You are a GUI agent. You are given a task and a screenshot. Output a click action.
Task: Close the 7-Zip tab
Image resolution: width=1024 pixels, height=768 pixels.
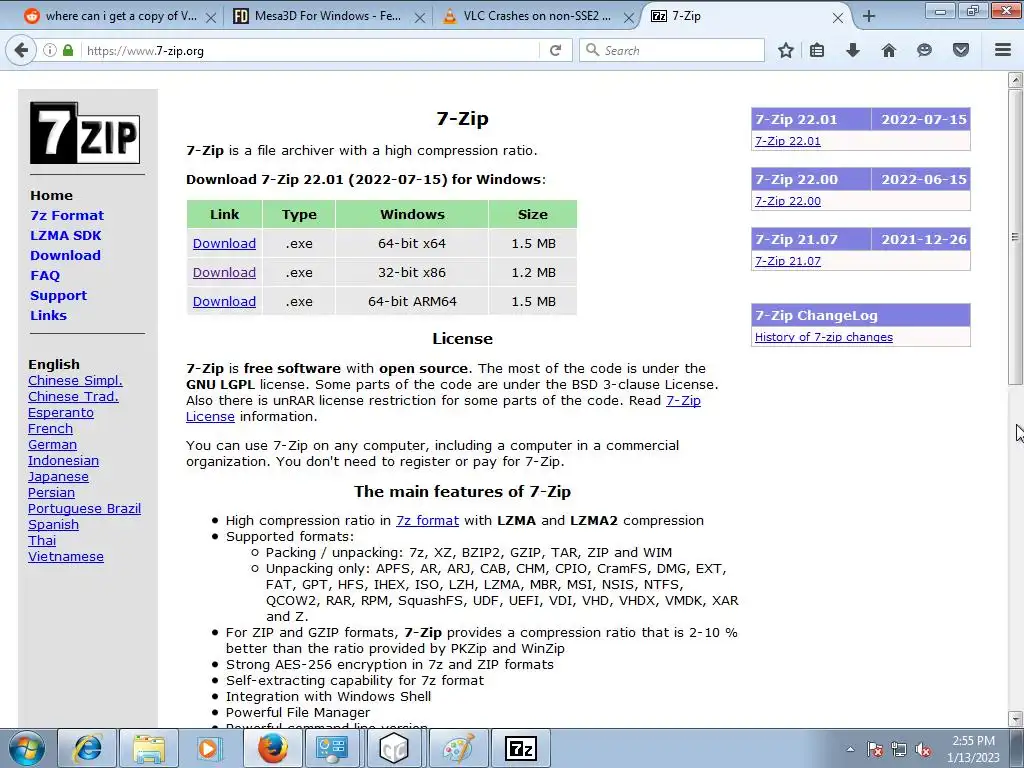click(x=838, y=18)
